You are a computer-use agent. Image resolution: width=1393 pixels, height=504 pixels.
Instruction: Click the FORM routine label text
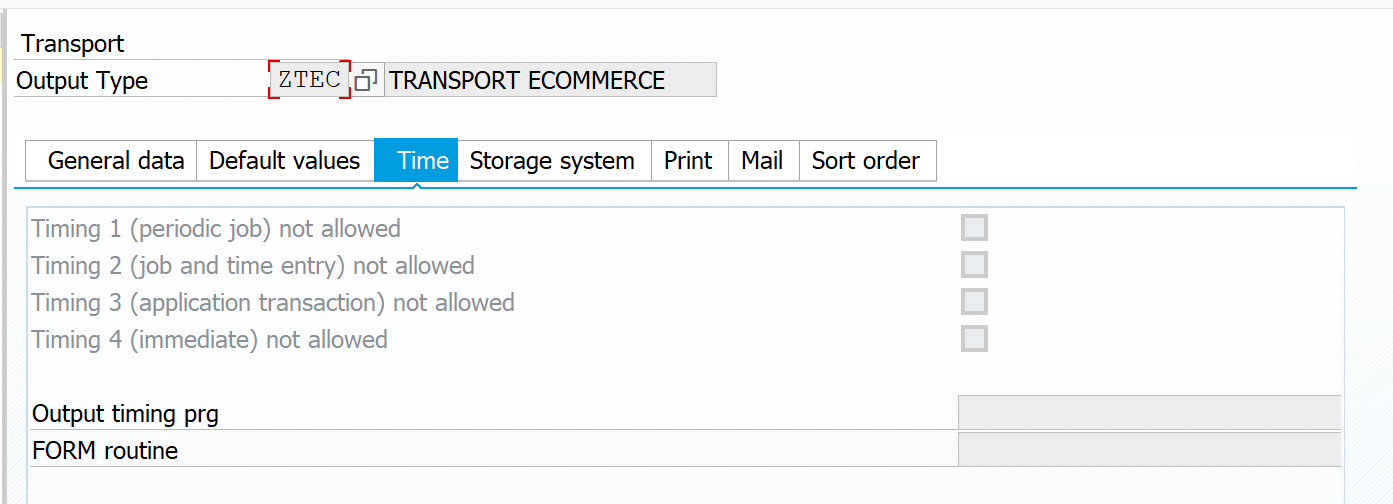point(105,451)
